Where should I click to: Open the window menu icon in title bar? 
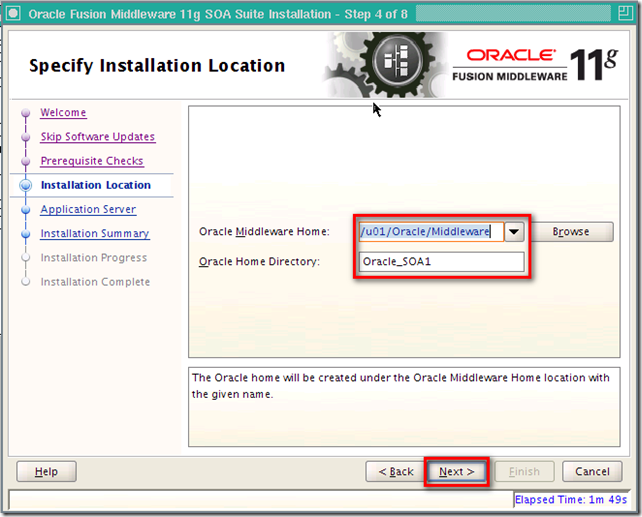pyautogui.click(x=13, y=14)
